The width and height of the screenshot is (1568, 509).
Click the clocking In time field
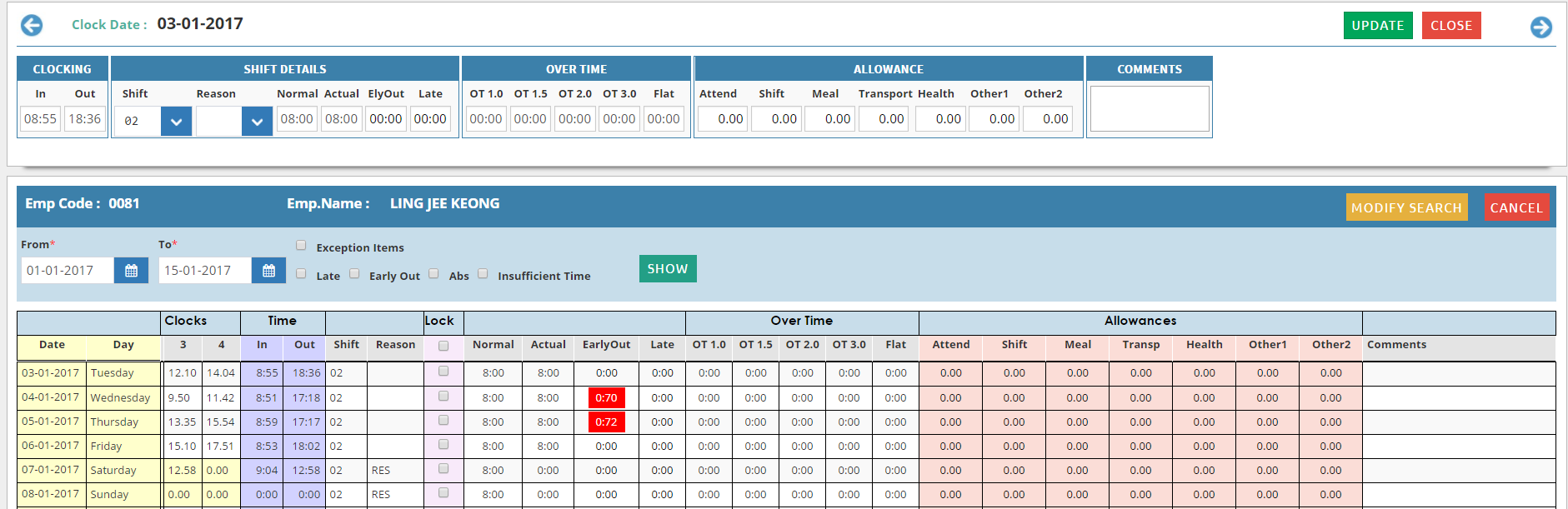(40, 119)
